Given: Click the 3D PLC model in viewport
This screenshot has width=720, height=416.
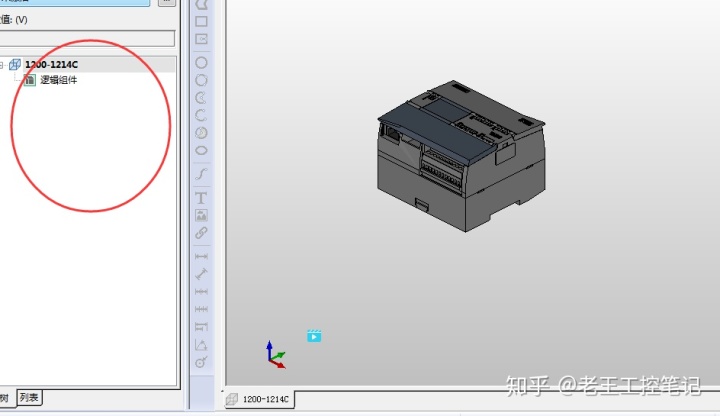Looking at the screenshot, I should [461, 156].
